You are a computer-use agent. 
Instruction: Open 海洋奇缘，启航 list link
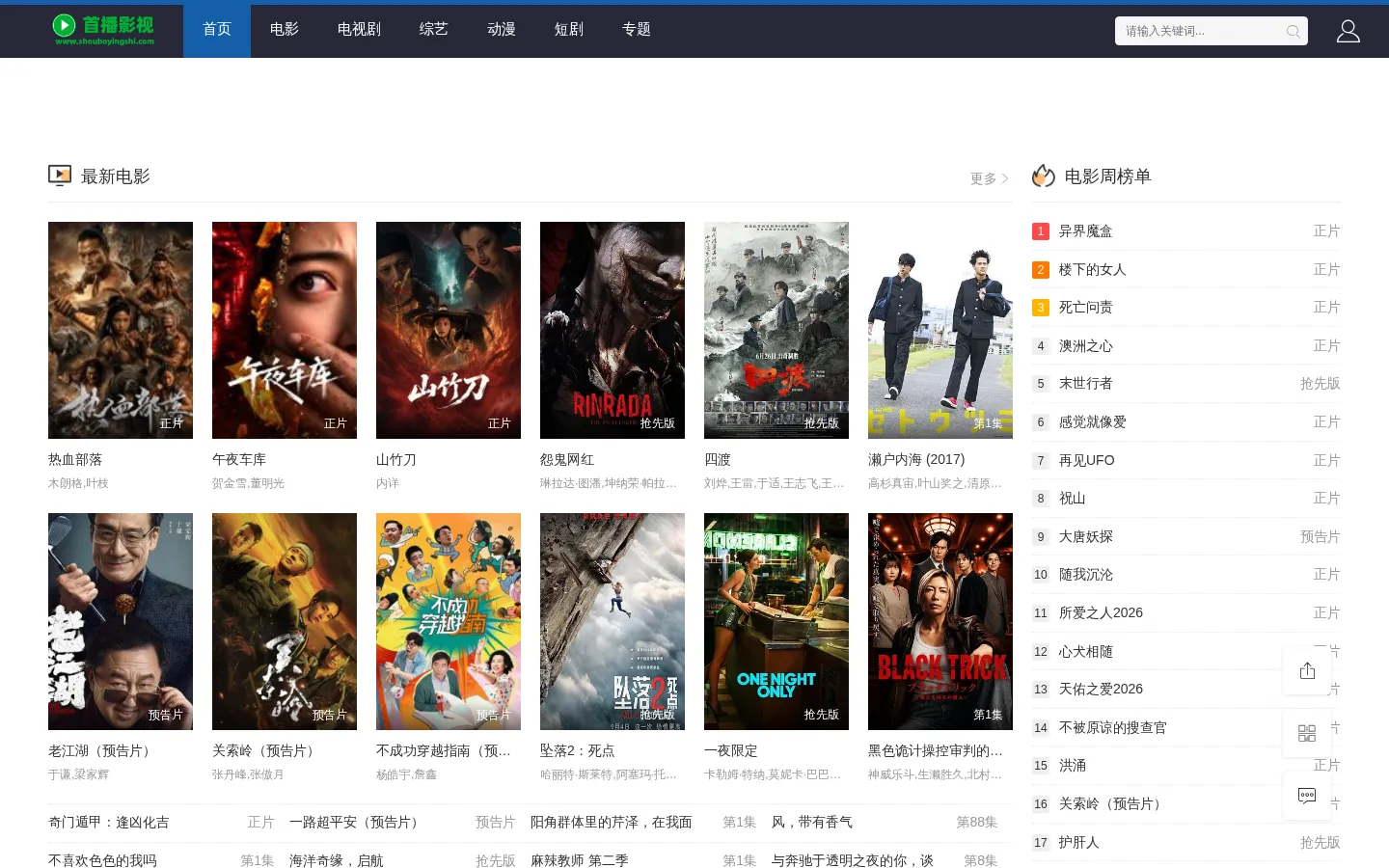tap(337, 860)
